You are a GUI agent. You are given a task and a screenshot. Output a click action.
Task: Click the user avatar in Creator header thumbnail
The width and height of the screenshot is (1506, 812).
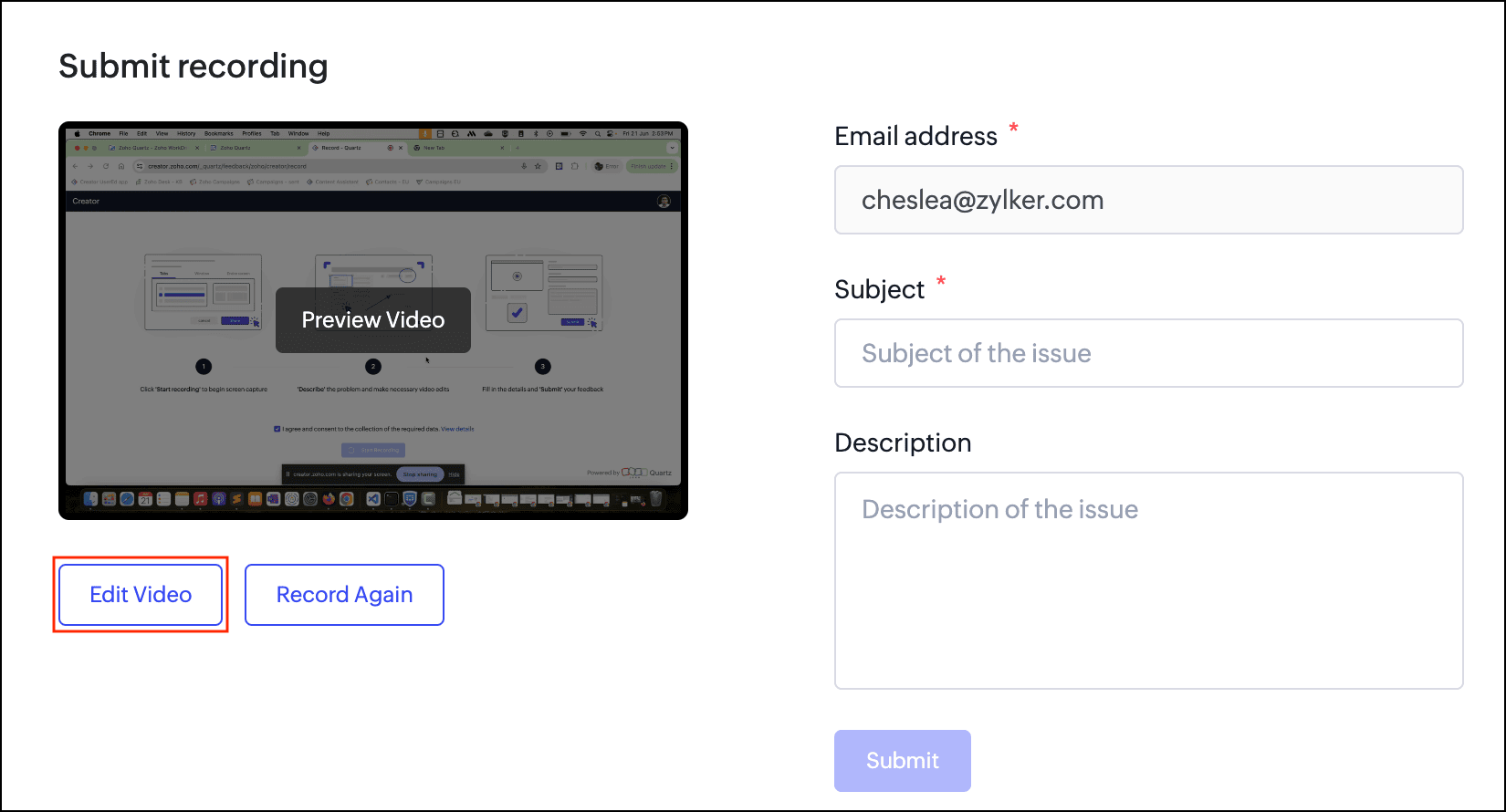[664, 202]
